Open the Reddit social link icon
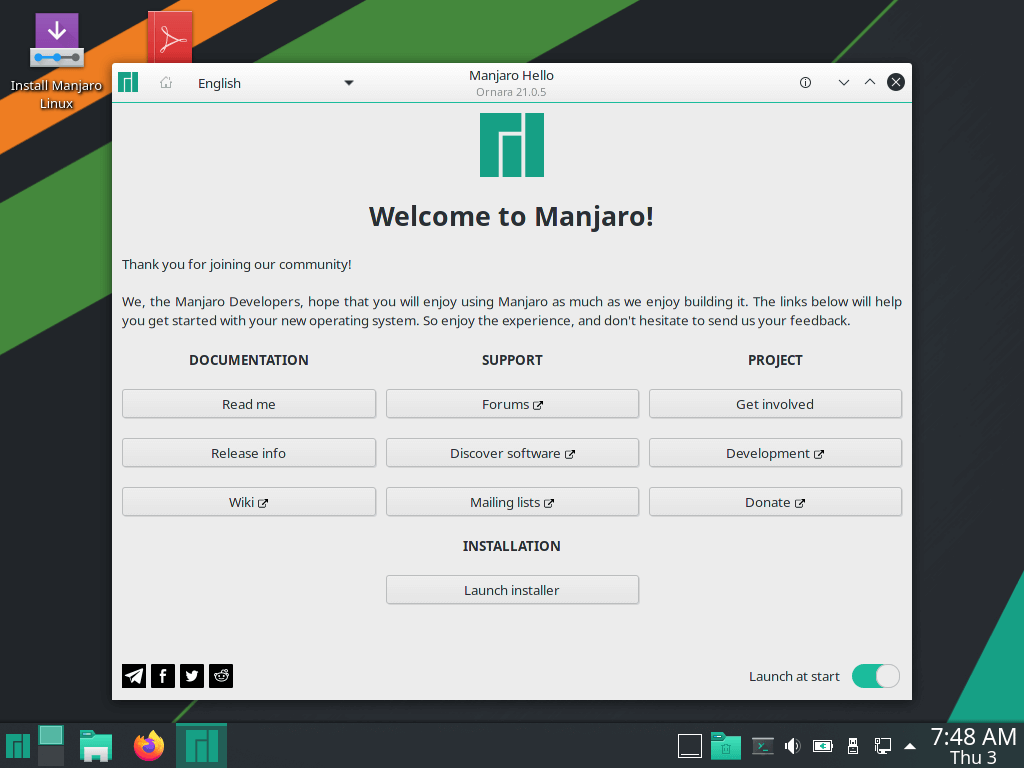 pos(221,676)
